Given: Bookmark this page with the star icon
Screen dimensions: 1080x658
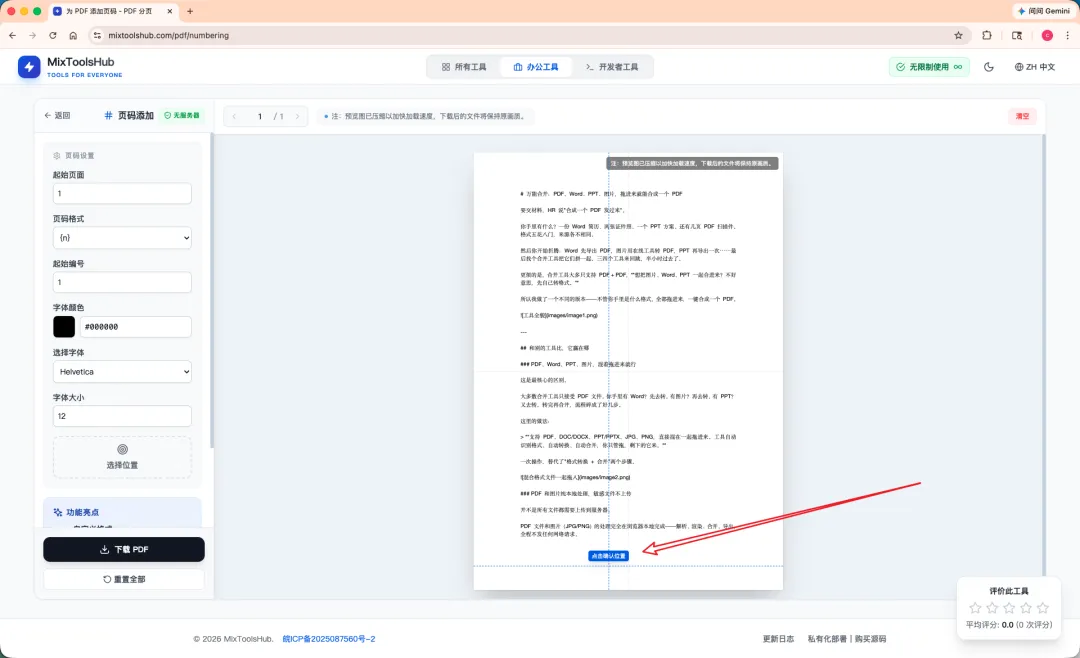Looking at the screenshot, I should click(x=958, y=35).
